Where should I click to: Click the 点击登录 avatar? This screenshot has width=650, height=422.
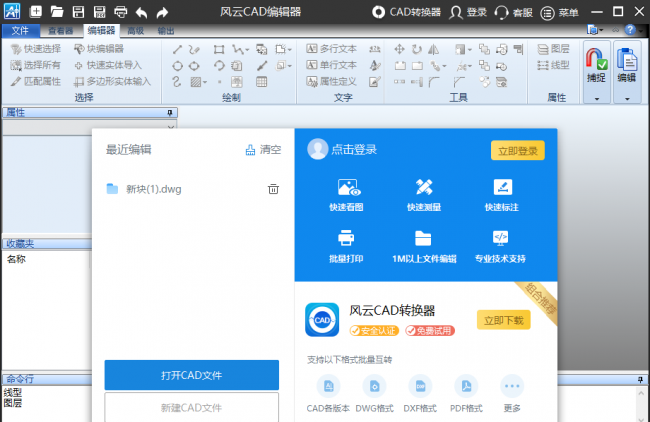pyautogui.click(x=318, y=149)
